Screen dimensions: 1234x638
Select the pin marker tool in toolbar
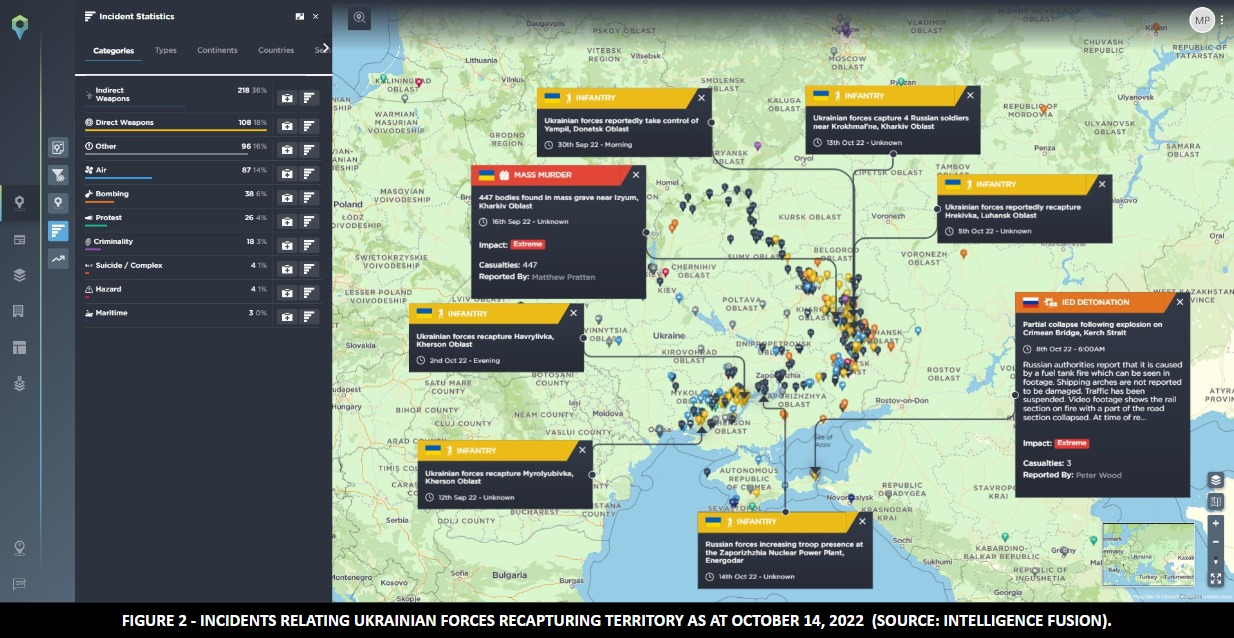(x=58, y=203)
